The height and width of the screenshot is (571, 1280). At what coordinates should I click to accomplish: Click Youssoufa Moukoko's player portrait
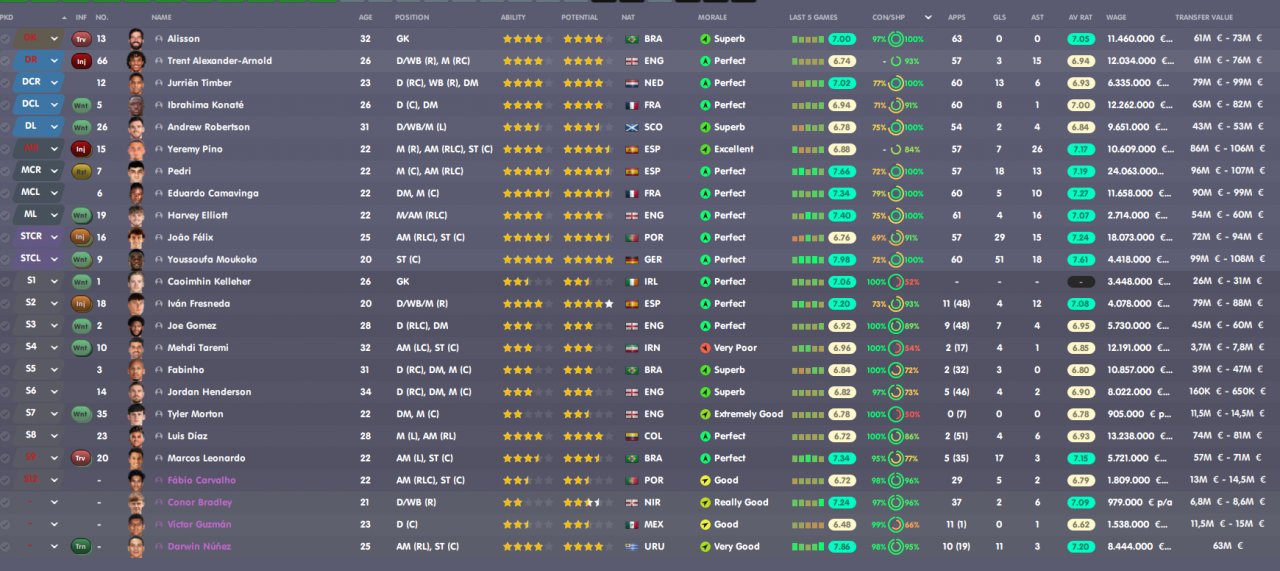point(136,259)
